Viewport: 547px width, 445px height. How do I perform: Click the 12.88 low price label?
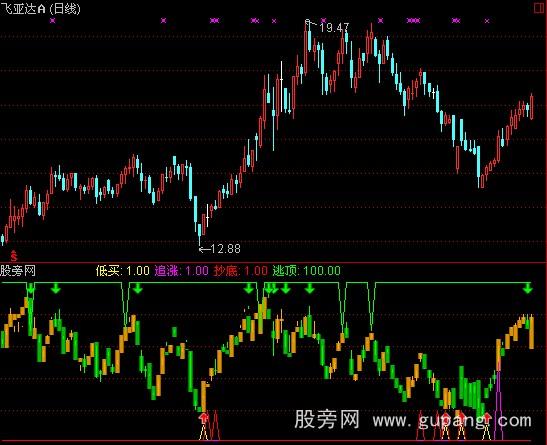point(225,249)
